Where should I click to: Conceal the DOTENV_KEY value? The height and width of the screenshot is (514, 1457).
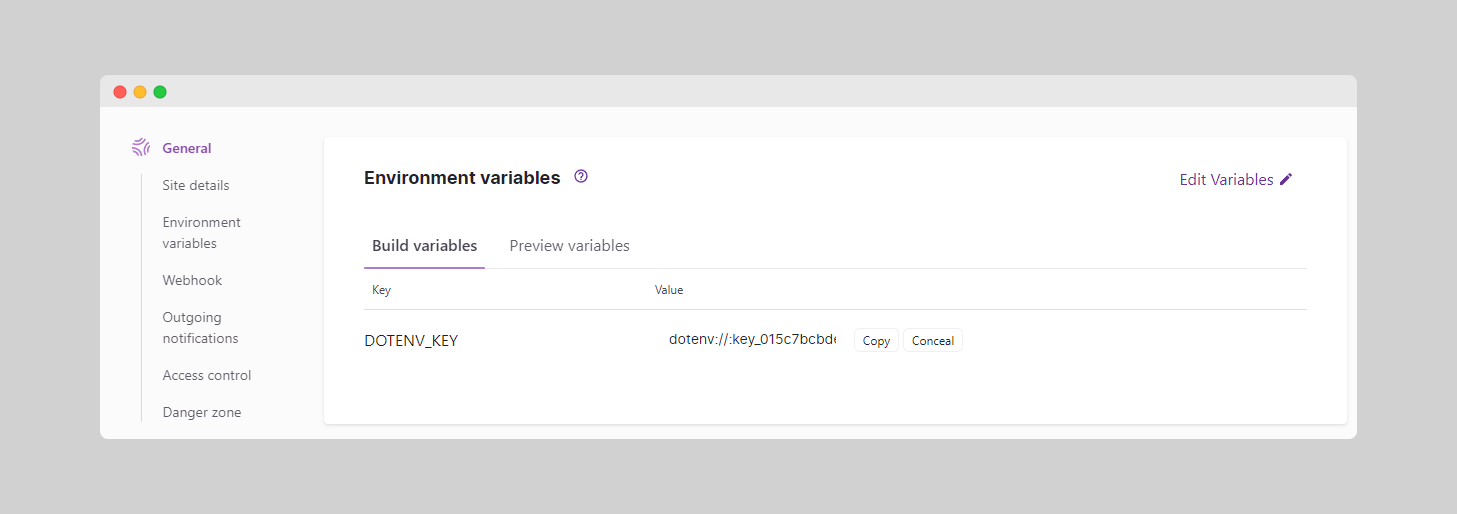[933, 341]
